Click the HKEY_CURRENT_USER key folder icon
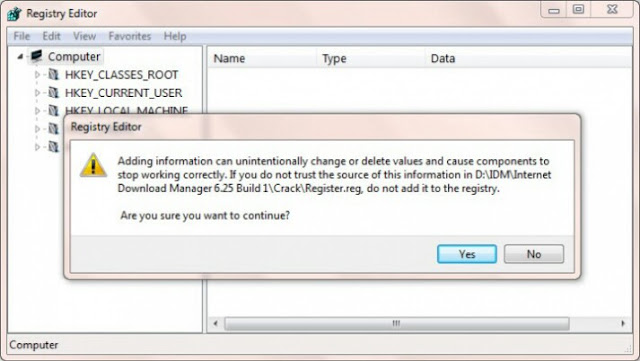Screen dimensions: 640x361 pyautogui.click(x=53, y=92)
